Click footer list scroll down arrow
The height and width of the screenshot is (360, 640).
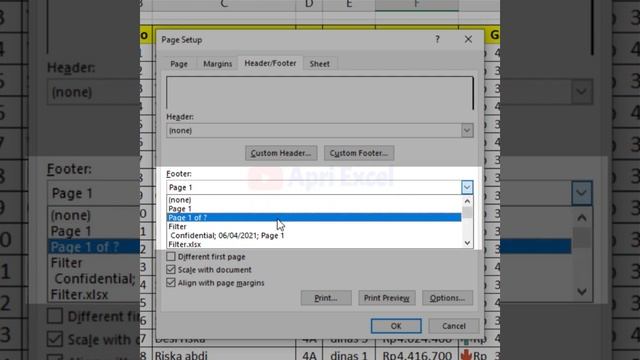pos(467,243)
